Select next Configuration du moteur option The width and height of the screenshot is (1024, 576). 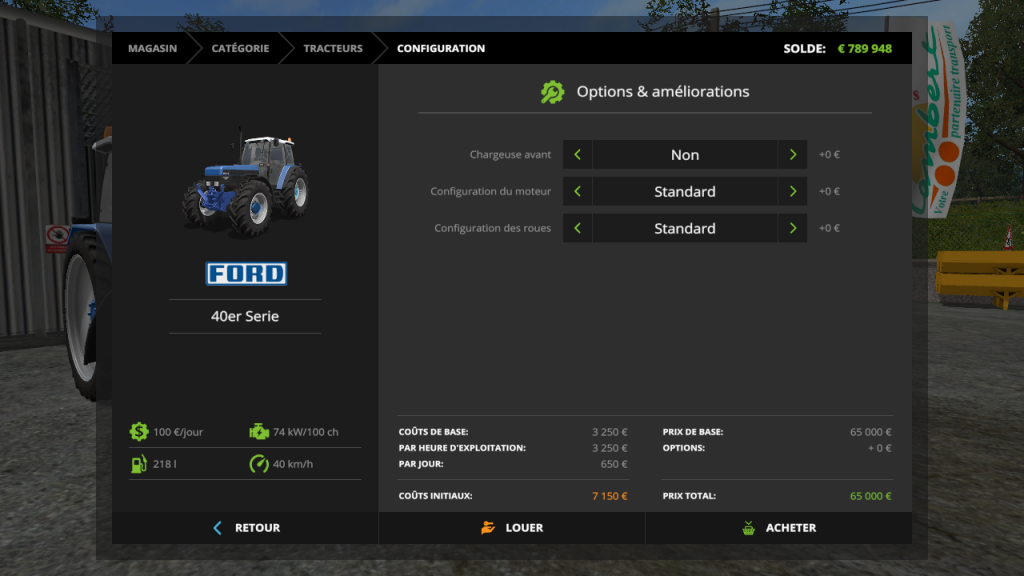click(x=793, y=191)
